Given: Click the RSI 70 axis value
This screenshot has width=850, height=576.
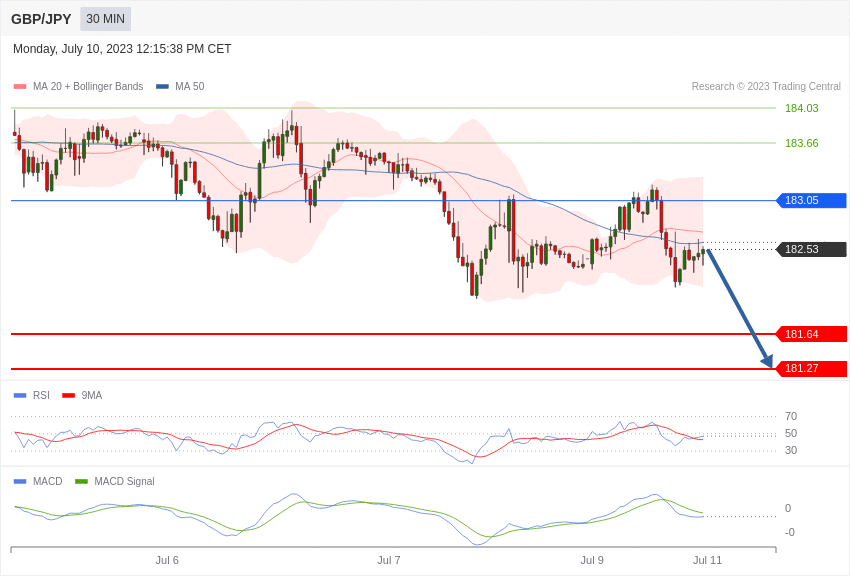Looking at the screenshot, I should (x=791, y=417).
